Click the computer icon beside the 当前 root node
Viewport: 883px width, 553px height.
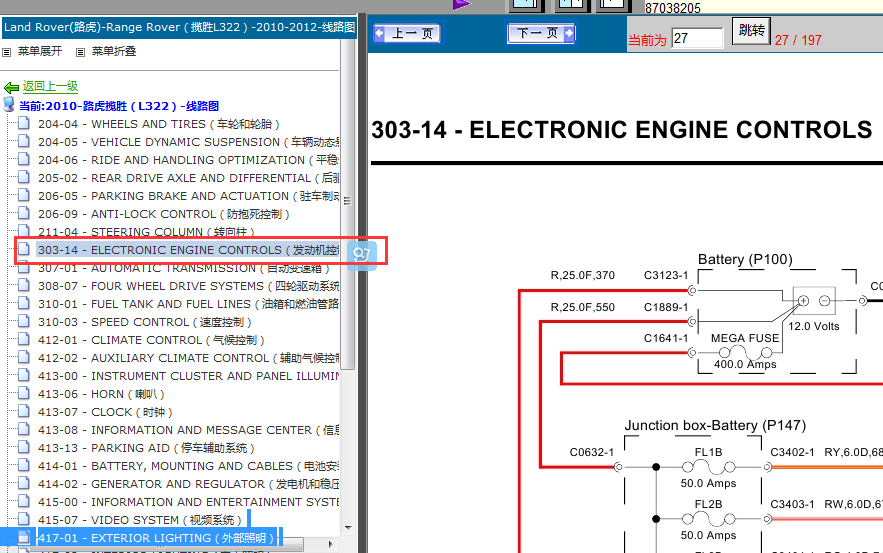[x=8, y=104]
